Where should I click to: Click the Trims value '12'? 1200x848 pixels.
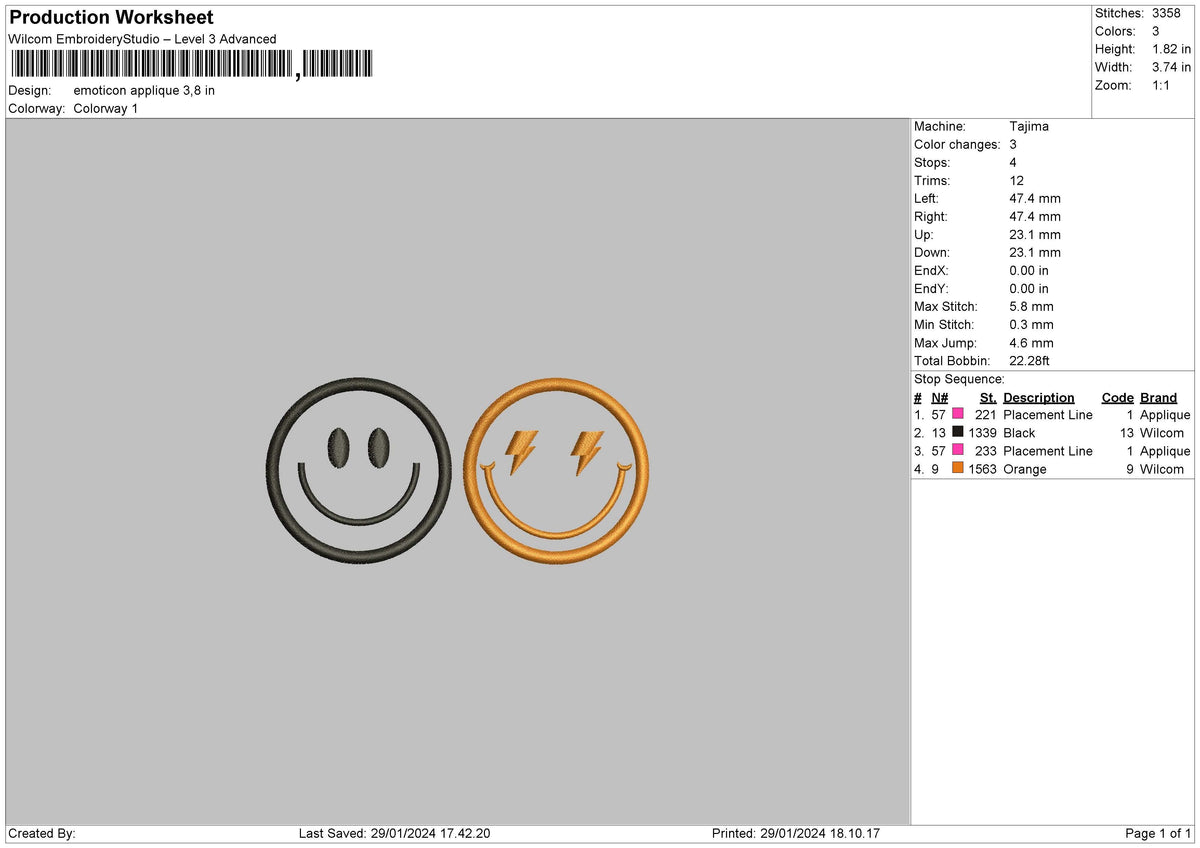tap(1017, 180)
